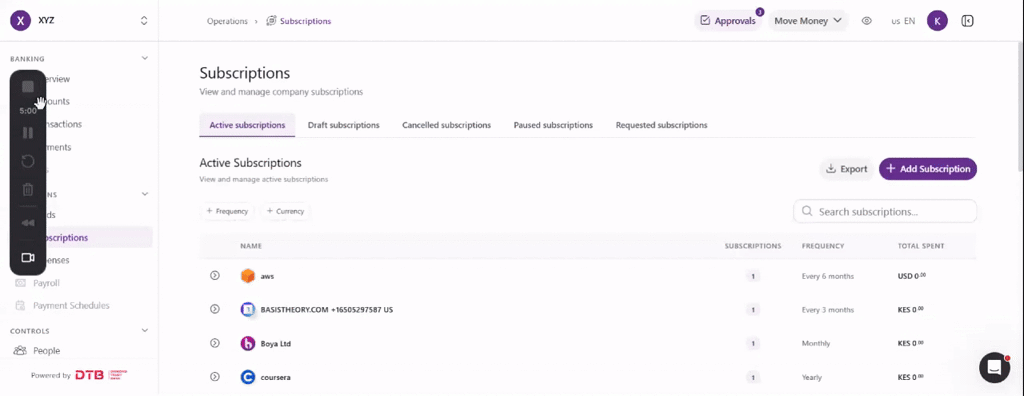Viewport: 1024px width, 396px height.
Task: Click the BASISTHEORY.COM logo icon
Action: [248, 309]
